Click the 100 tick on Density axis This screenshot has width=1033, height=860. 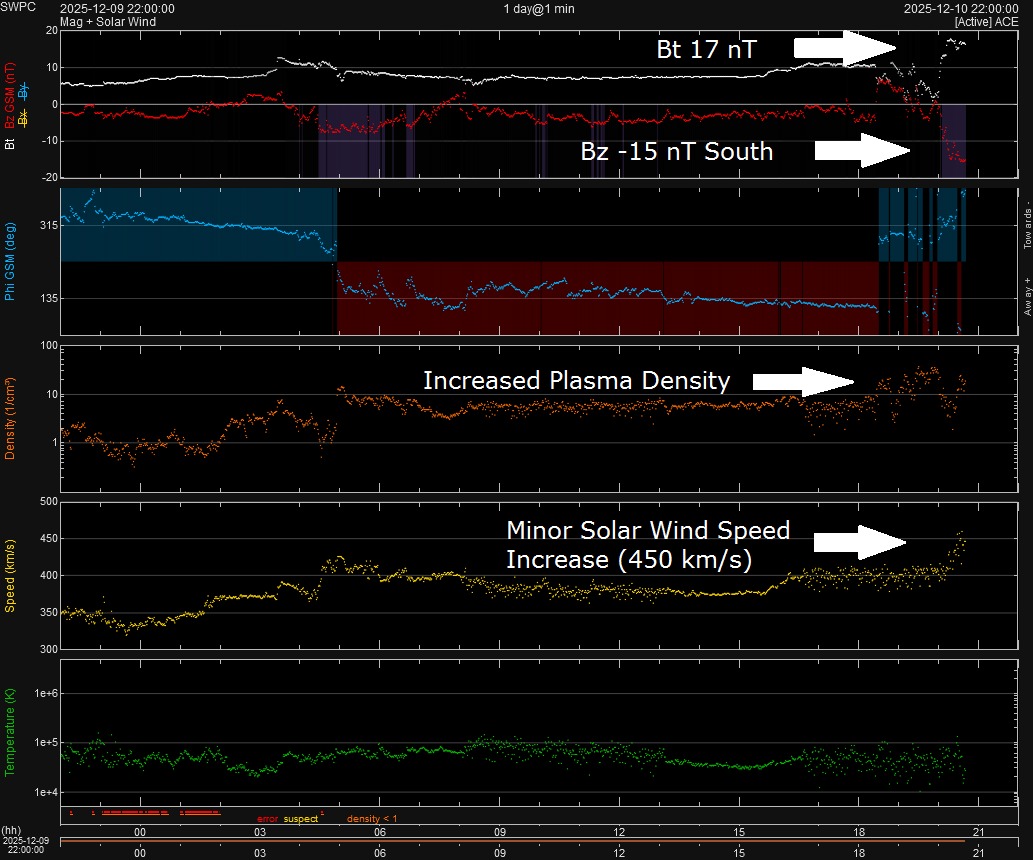pos(49,345)
